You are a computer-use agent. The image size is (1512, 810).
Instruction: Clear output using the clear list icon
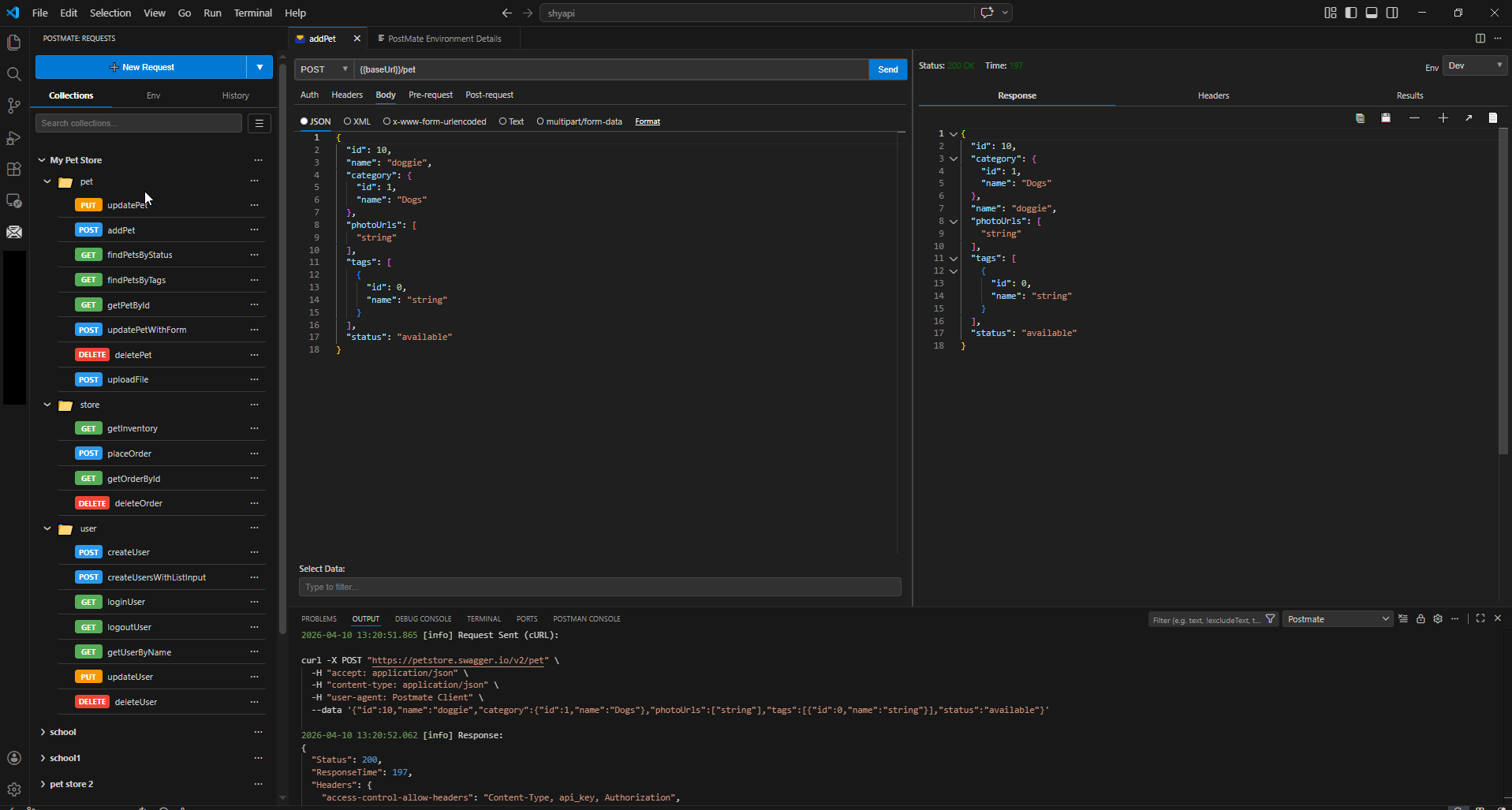pos(1403,619)
